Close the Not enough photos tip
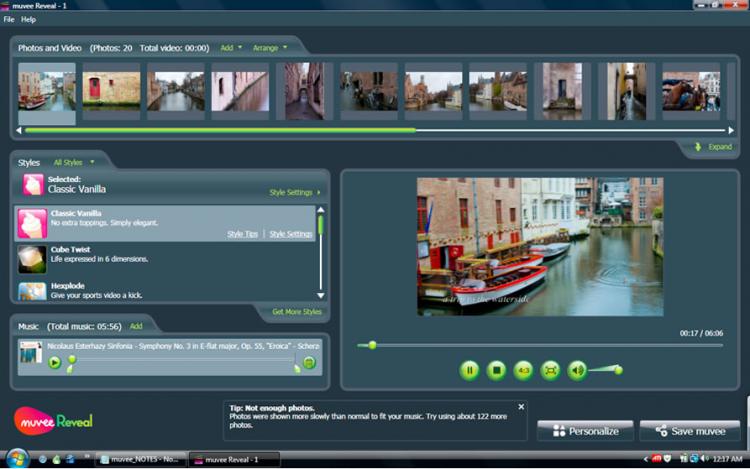 pyautogui.click(x=520, y=408)
